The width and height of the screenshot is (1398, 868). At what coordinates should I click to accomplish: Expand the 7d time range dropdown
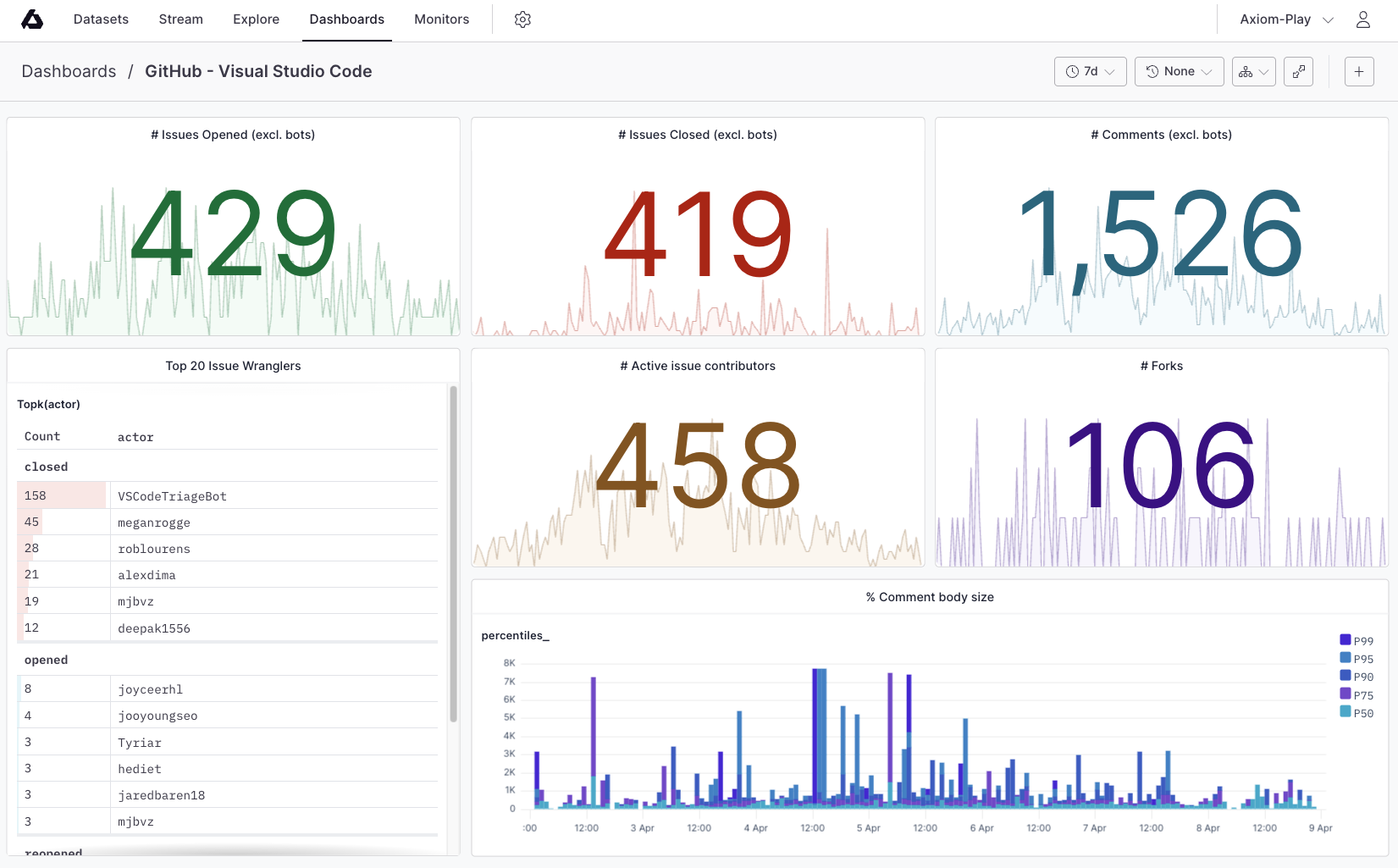[1091, 72]
